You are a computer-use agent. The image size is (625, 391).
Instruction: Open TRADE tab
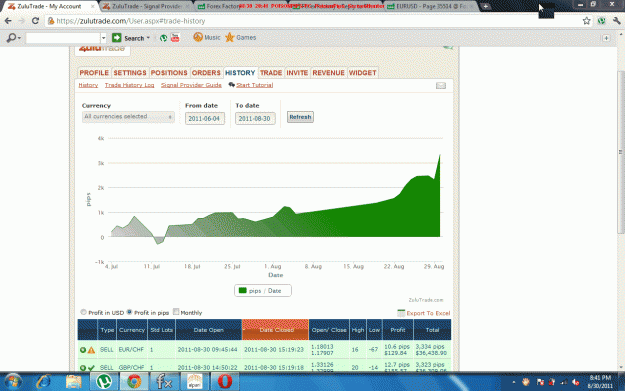[271, 73]
